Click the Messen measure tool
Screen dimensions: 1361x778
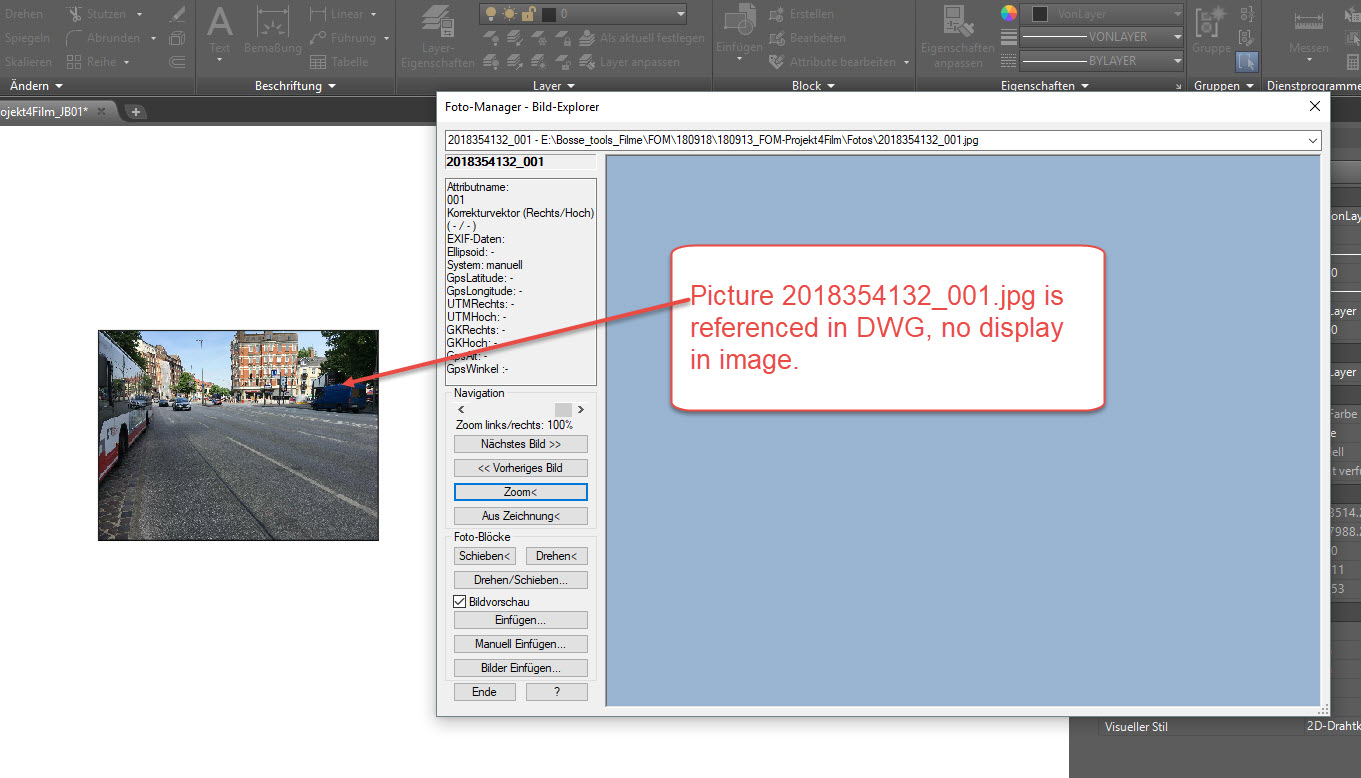coord(1309,35)
